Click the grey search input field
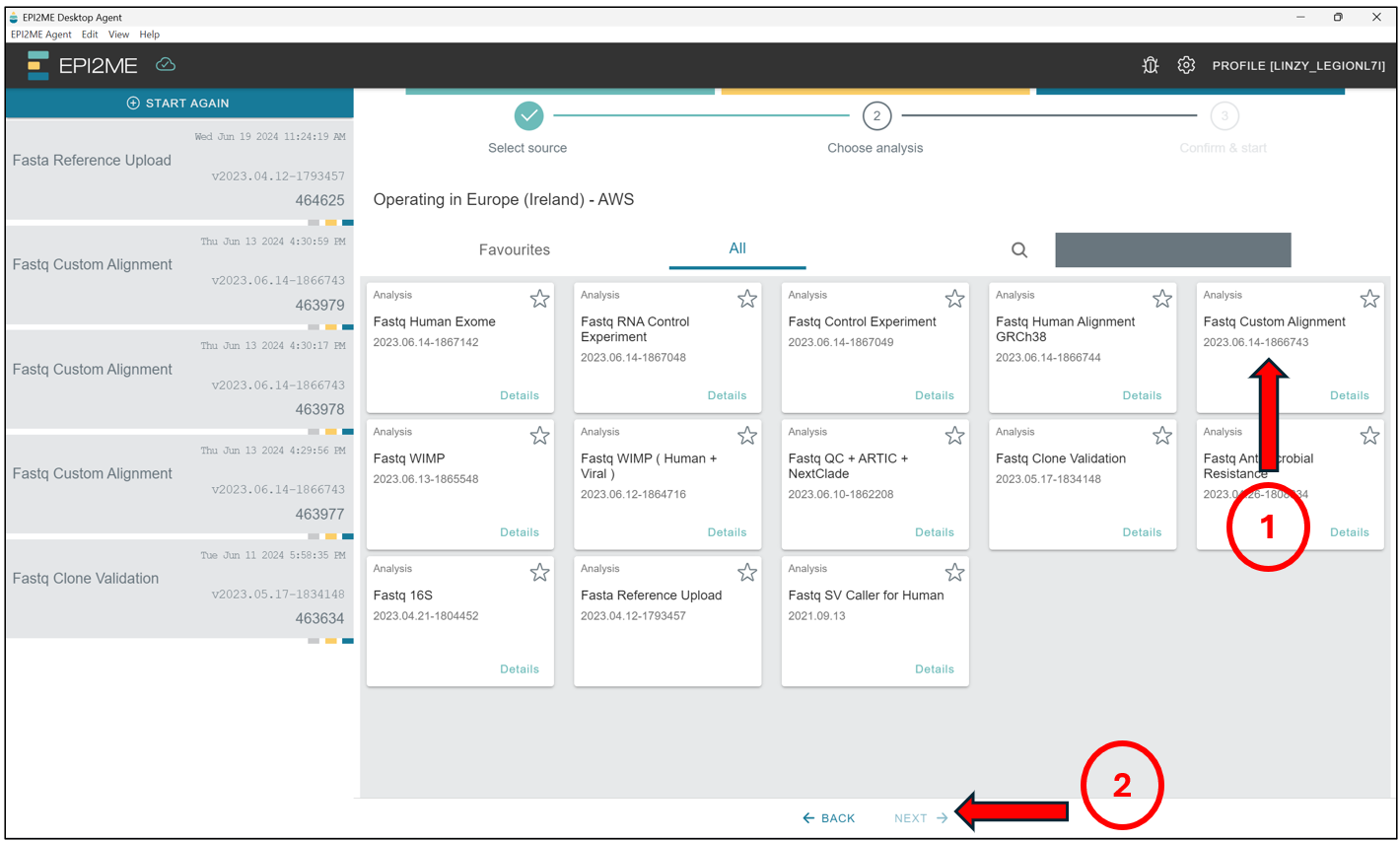Viewport: 1400px width, 841px height. [1173, 250]
